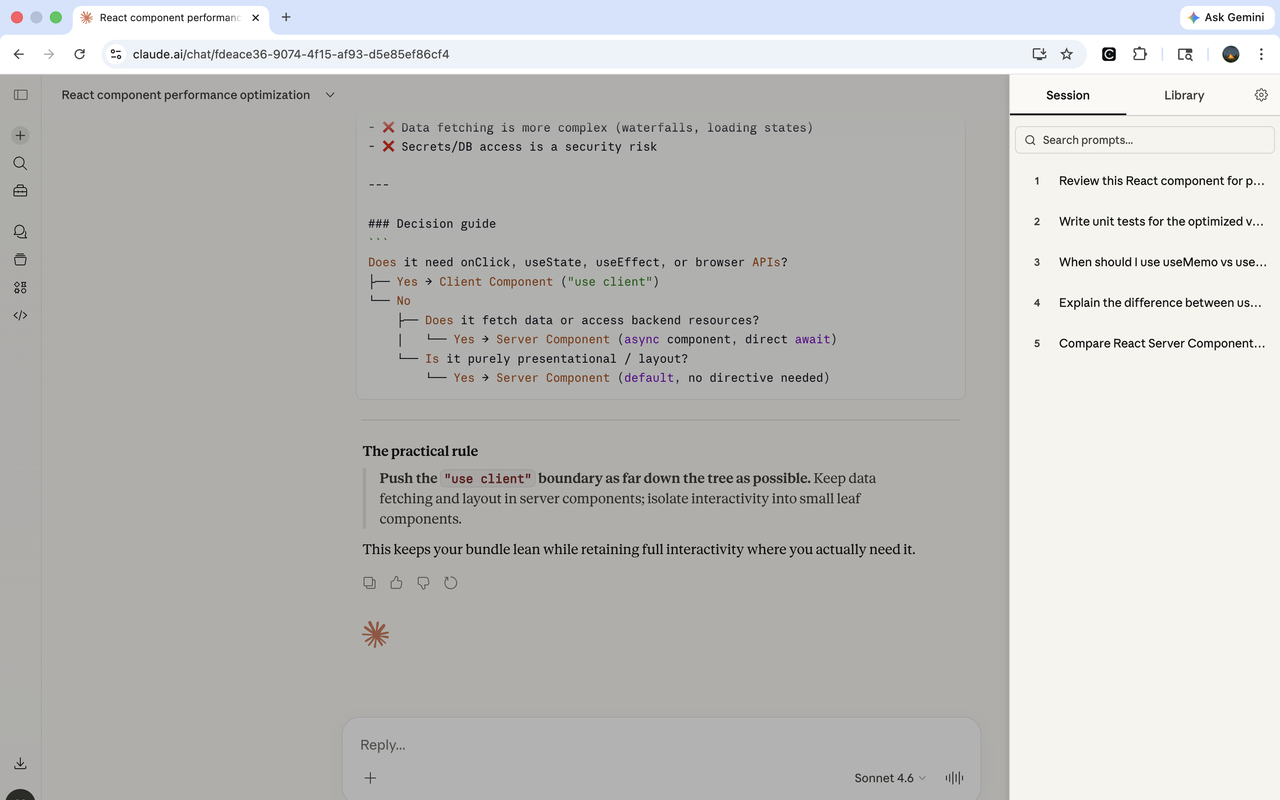1280x800 pixels.
Task: Open the briefcase projects icon in sidebar
Action: [x=20, y=191]
